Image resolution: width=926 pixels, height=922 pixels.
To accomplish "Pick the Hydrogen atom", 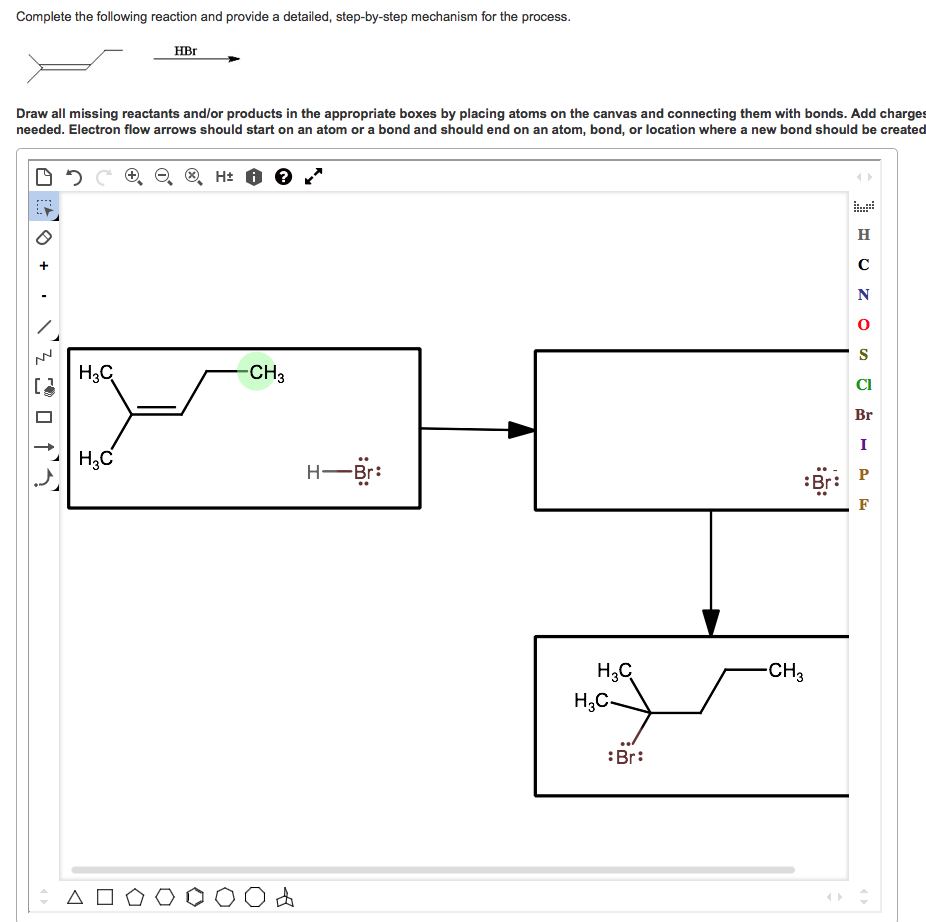I will (864, 235).
